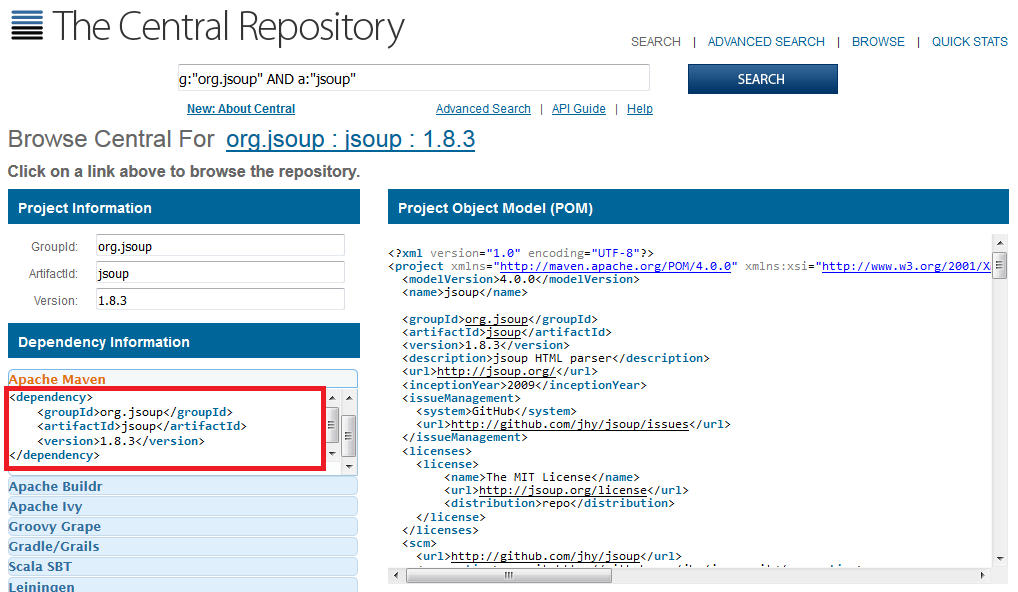The image size is (1018, 592).
Task: Open the BROWSE navigation item
Action: coord(878,42)
